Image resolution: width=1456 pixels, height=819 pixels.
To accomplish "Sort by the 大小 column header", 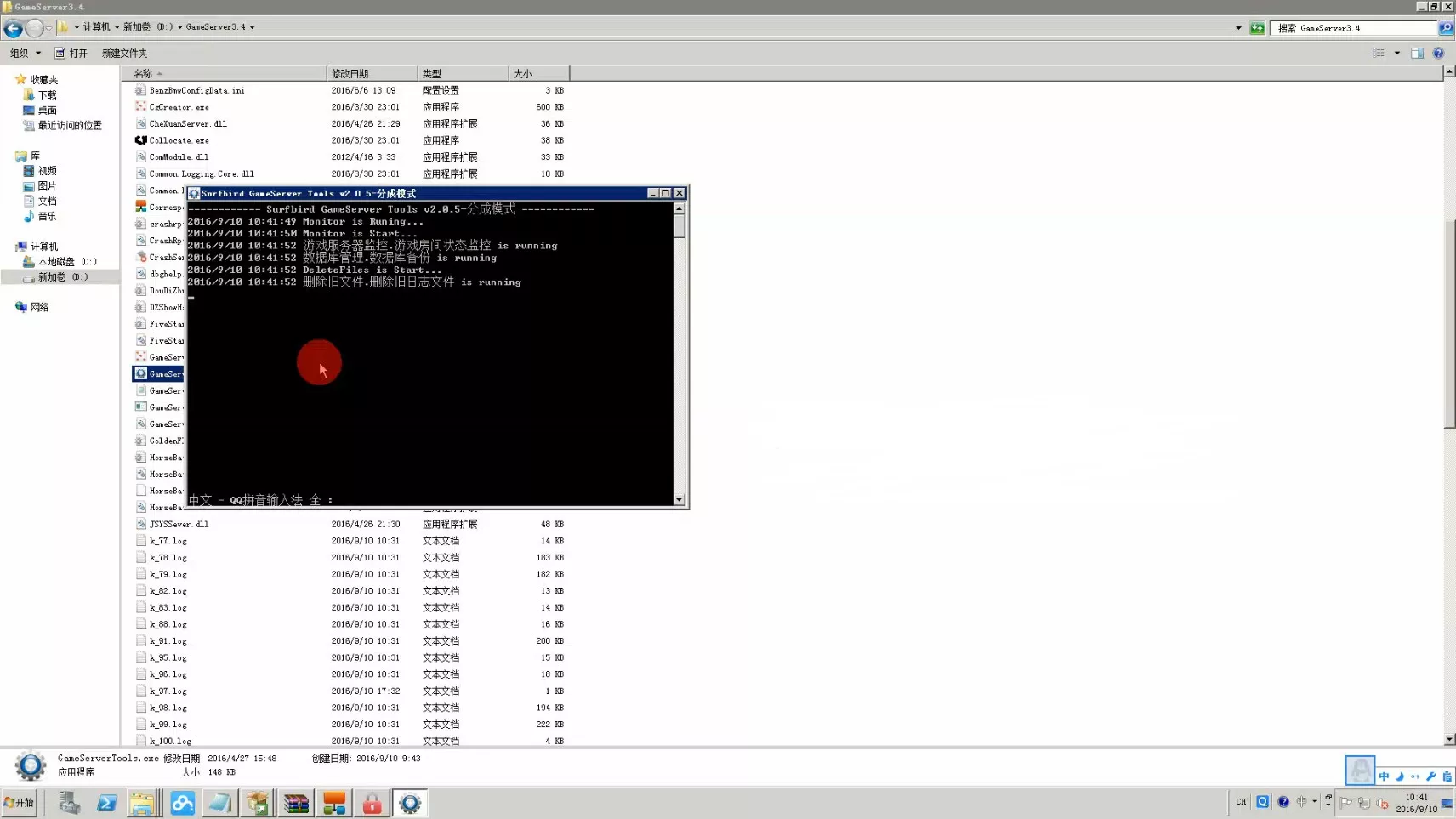I will click(538, 73).
